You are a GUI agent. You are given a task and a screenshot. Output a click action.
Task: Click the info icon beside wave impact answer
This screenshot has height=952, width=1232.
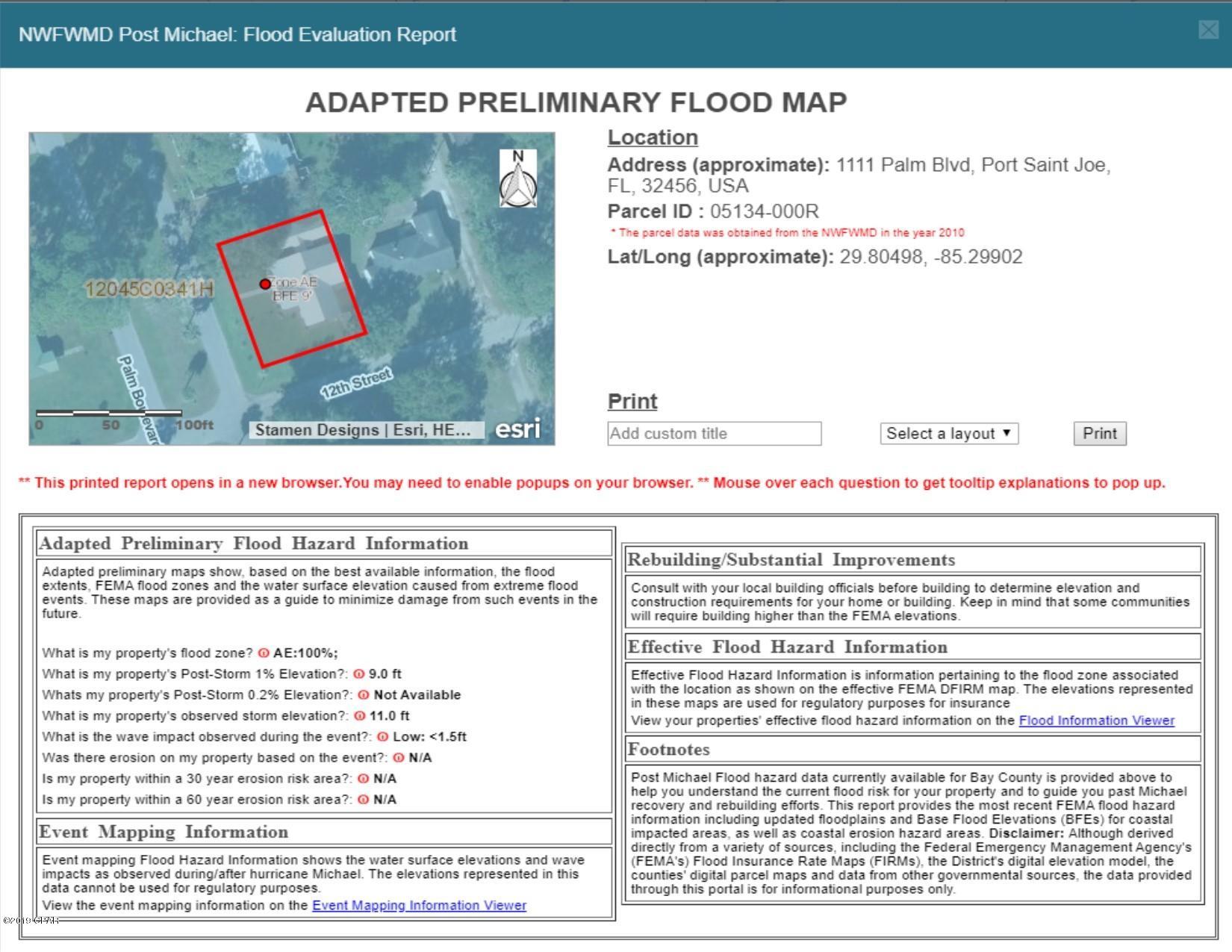click(382, 736)
